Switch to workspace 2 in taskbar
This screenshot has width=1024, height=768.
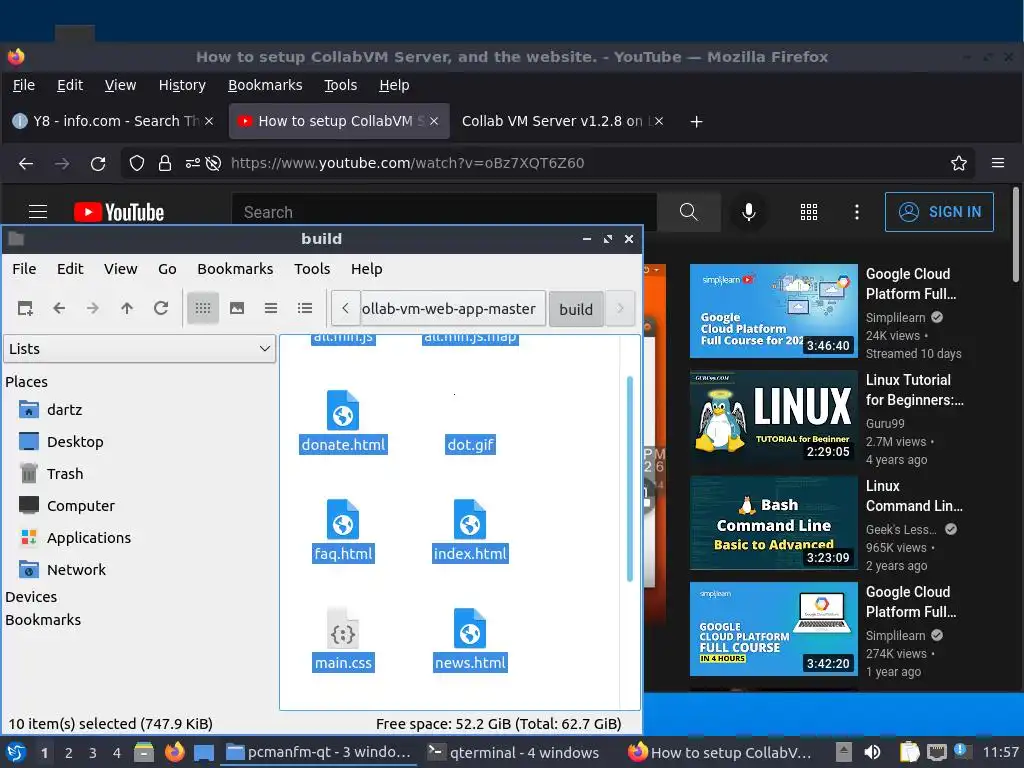coord(69,753)
